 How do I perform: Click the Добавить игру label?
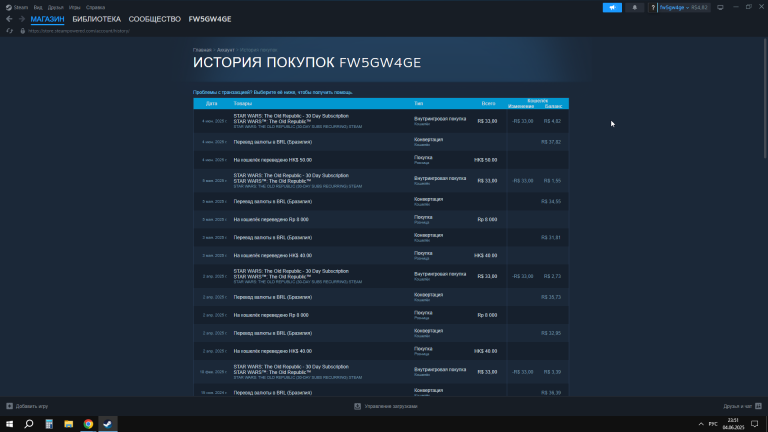coord(32,406)
